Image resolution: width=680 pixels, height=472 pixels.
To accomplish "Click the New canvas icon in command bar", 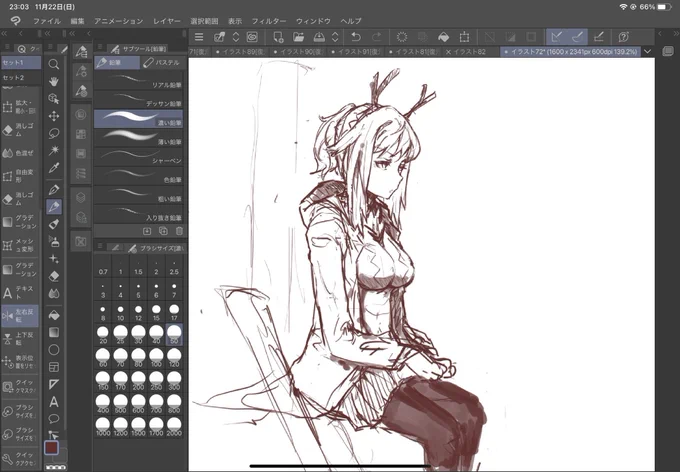I will [x=278, y=37].
